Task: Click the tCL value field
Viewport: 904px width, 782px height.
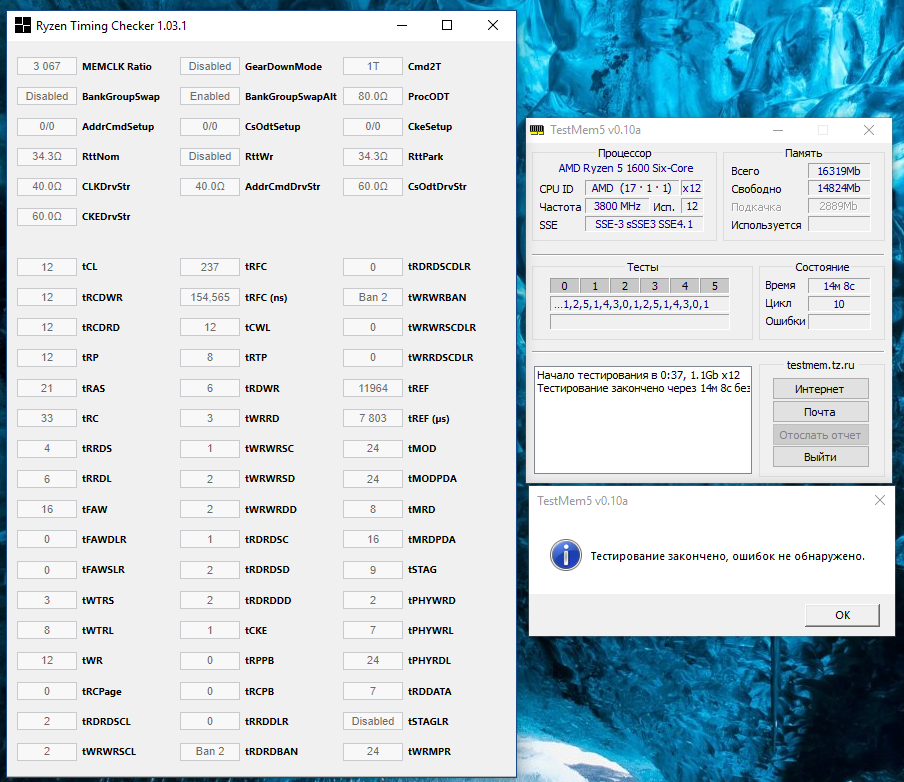Action: click(47, 267)
